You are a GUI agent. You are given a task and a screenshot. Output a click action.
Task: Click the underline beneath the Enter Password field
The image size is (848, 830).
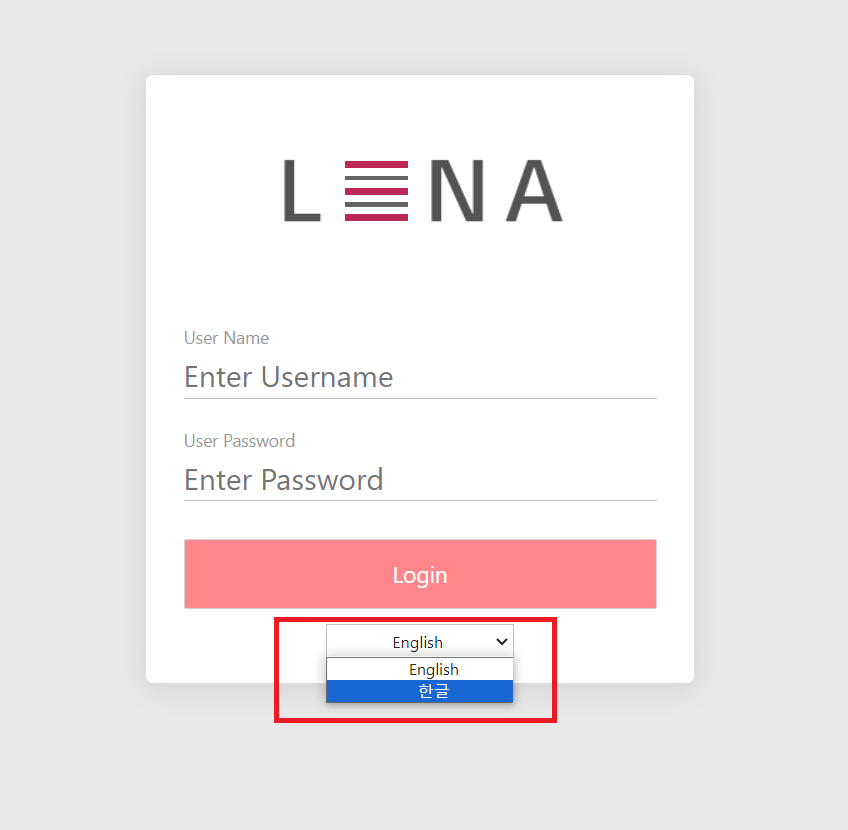point(420,500)
